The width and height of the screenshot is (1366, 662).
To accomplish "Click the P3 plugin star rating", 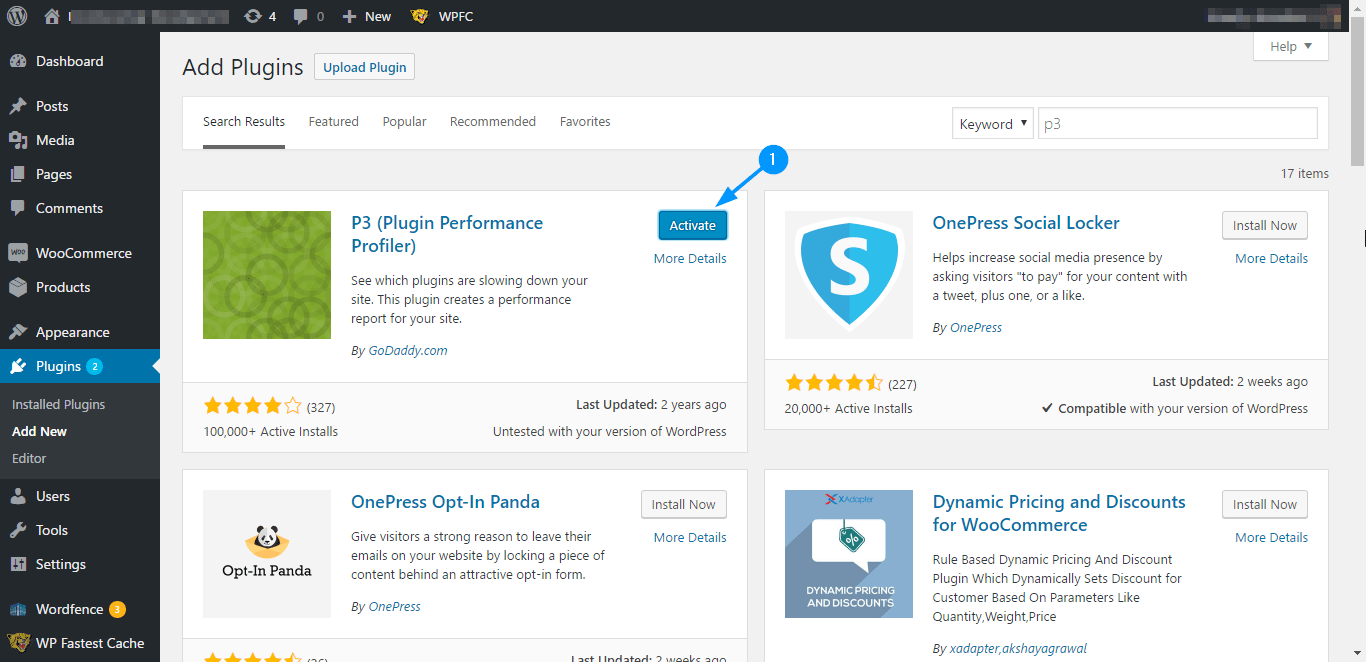I will (252, 406).
